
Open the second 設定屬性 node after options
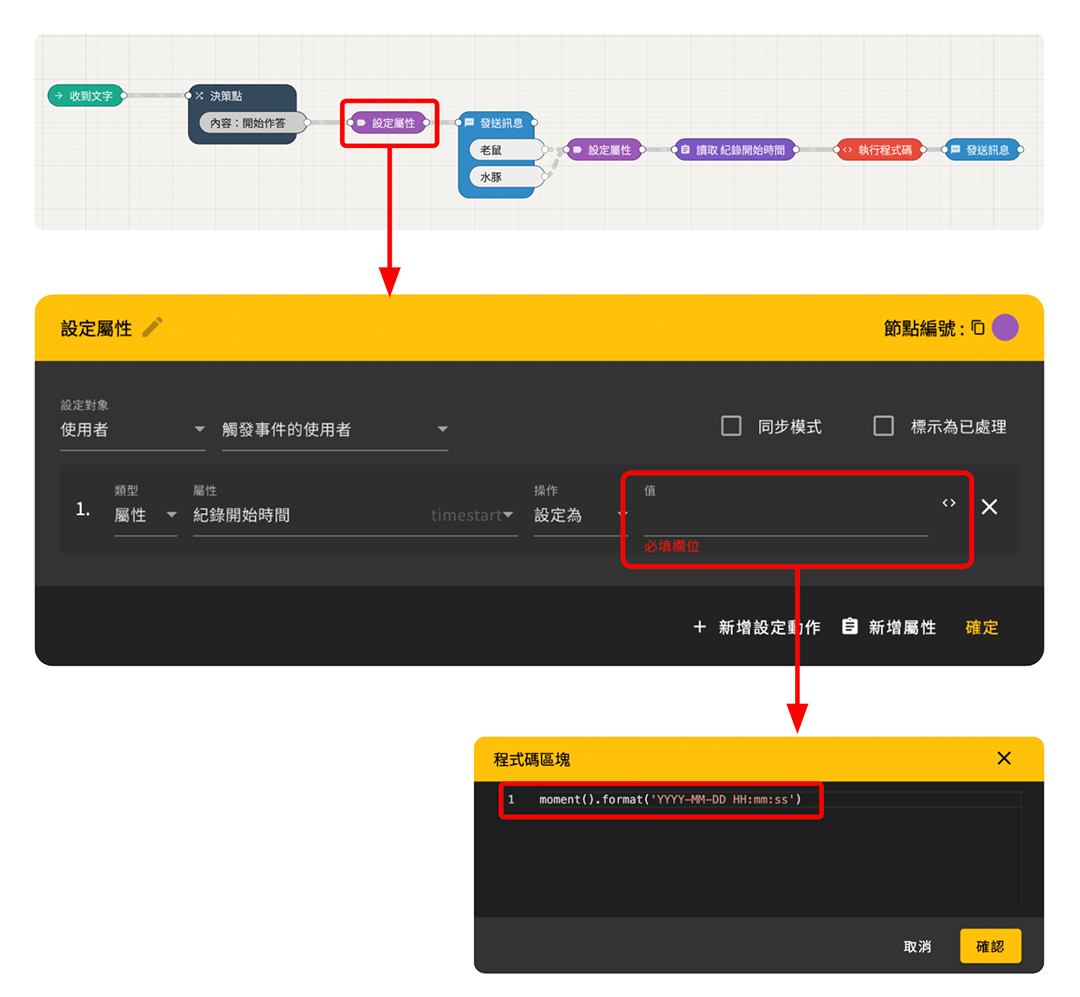point(605,150)
